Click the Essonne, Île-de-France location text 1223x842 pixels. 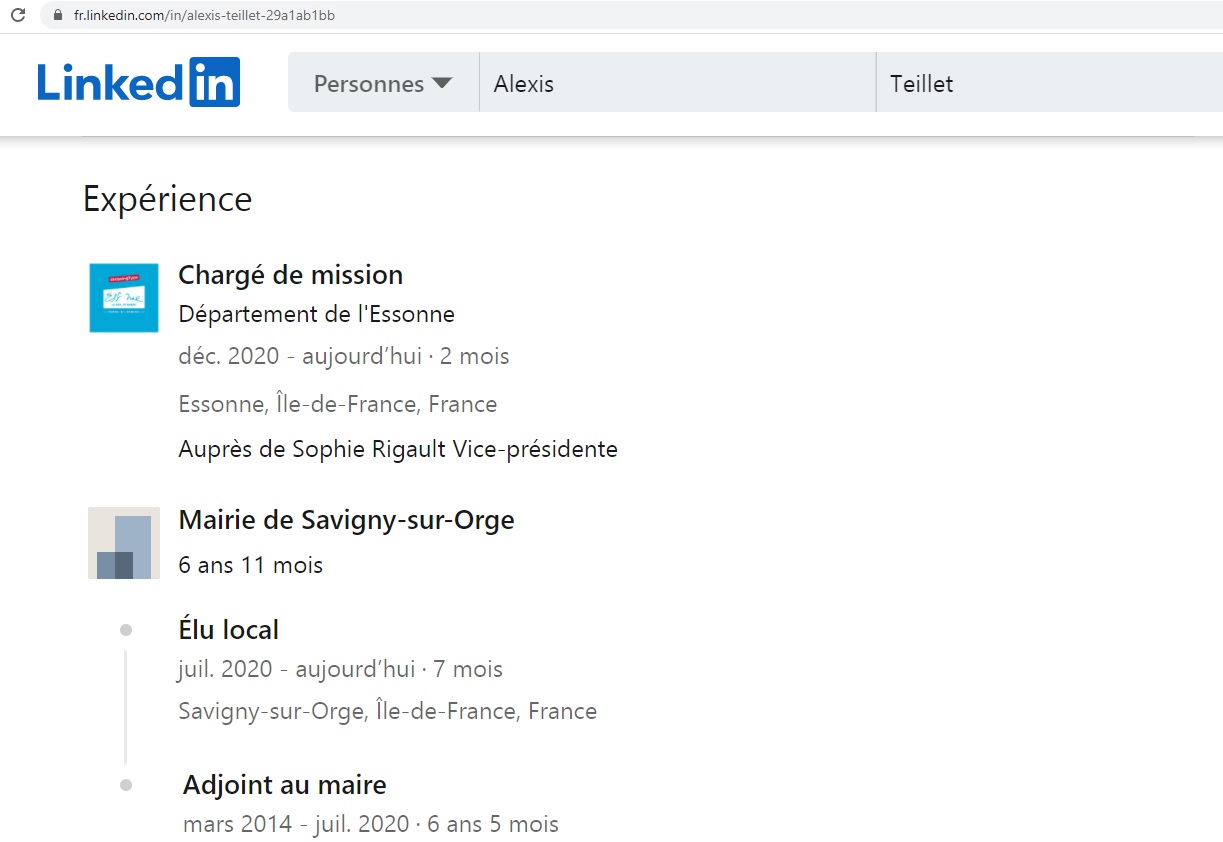tap(337, 404)
